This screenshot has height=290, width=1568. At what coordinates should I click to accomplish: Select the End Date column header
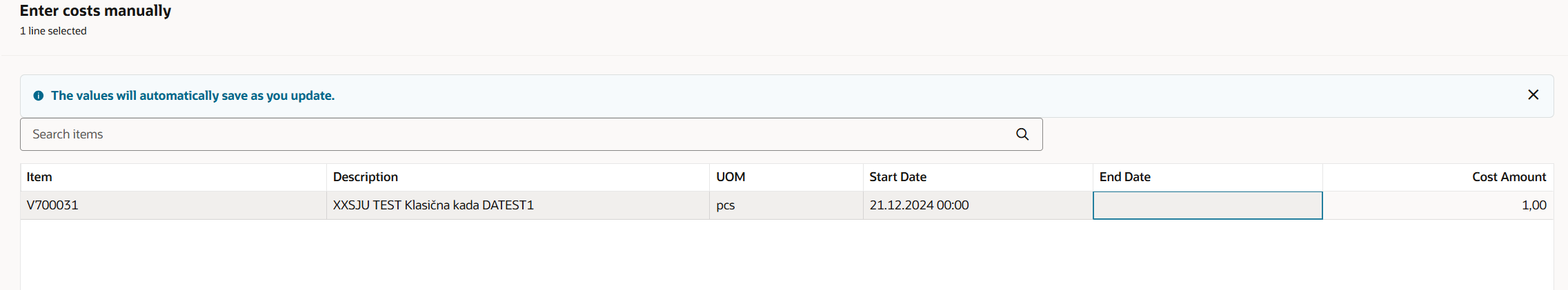pyautogui.click(x=1124, y=177)
